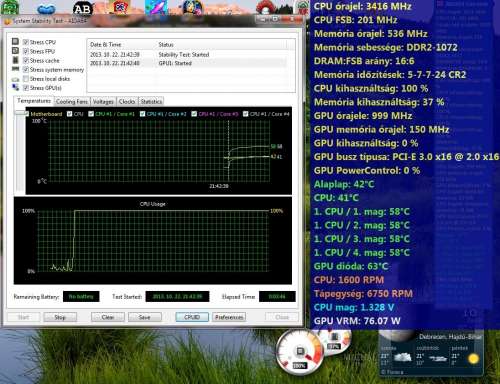Toggle the CPU graph legend checkbox
The image size is (500, 384).
click(x=69, y=114)
